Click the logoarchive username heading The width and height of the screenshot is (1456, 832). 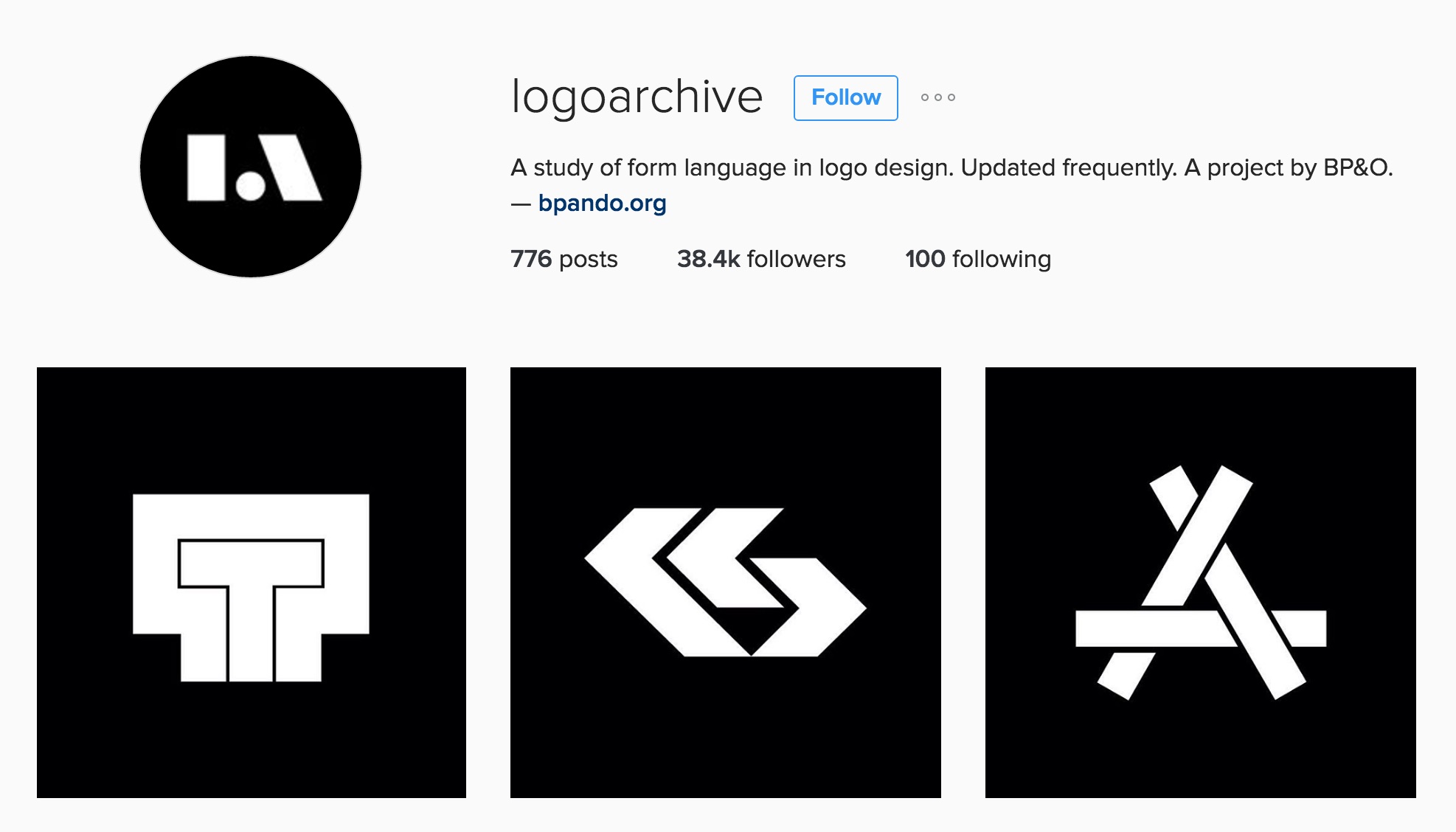point(637,97)
